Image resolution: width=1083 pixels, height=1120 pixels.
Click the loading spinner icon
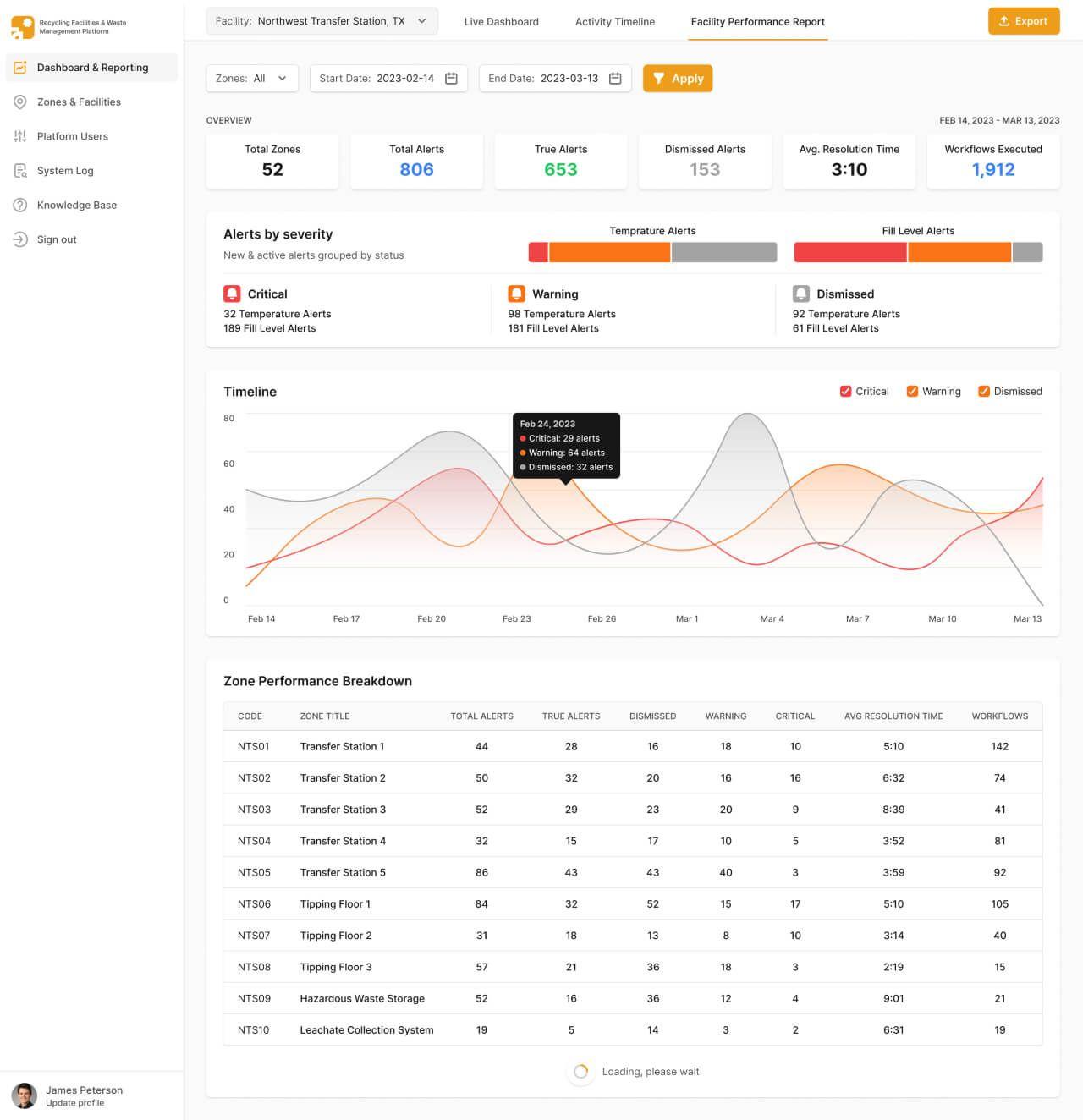(581, 1072)
